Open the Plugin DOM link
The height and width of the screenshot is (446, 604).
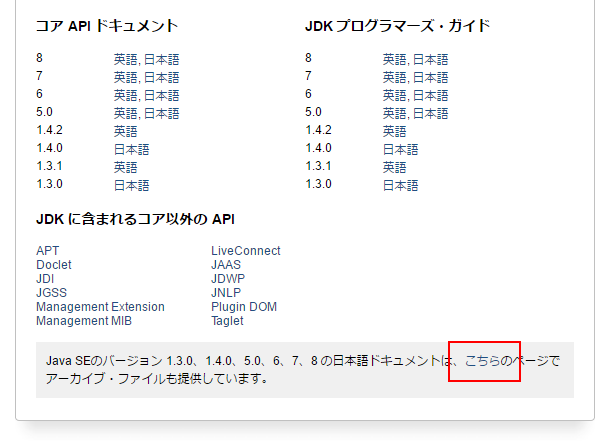[244, 307]
